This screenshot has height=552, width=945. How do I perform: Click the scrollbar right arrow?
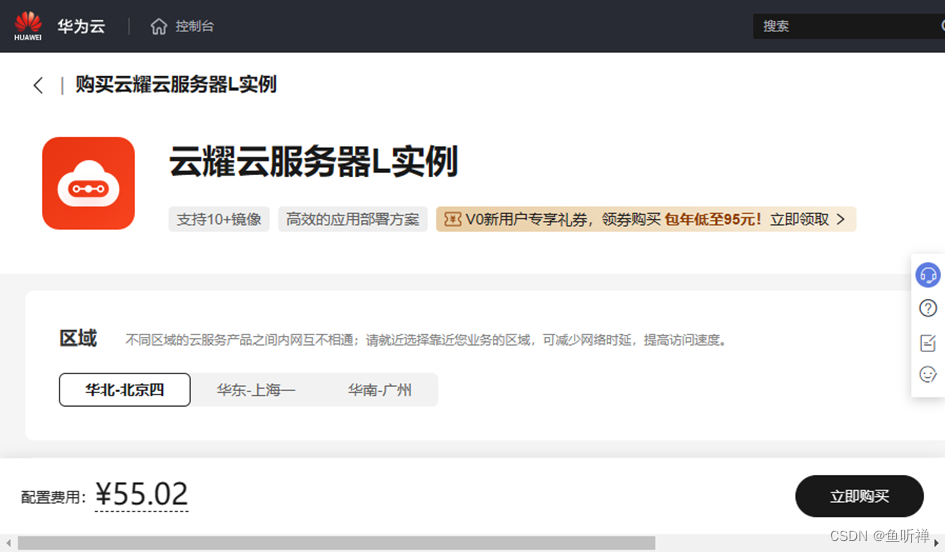(x=936, y=543)
